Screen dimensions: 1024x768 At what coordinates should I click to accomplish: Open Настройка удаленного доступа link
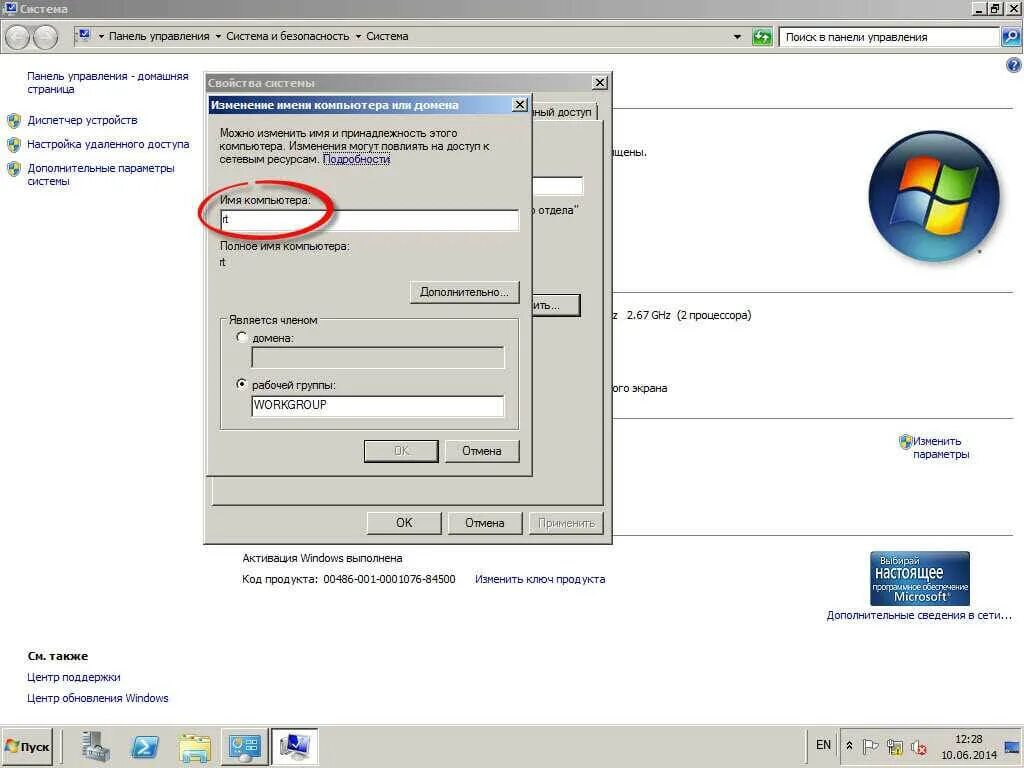[108, 144]
